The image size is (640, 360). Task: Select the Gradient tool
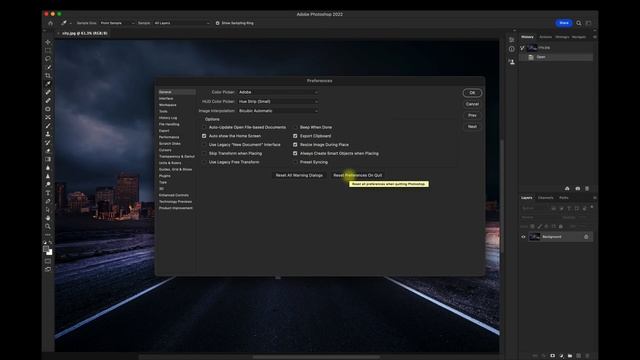click(x=48, y=159)
